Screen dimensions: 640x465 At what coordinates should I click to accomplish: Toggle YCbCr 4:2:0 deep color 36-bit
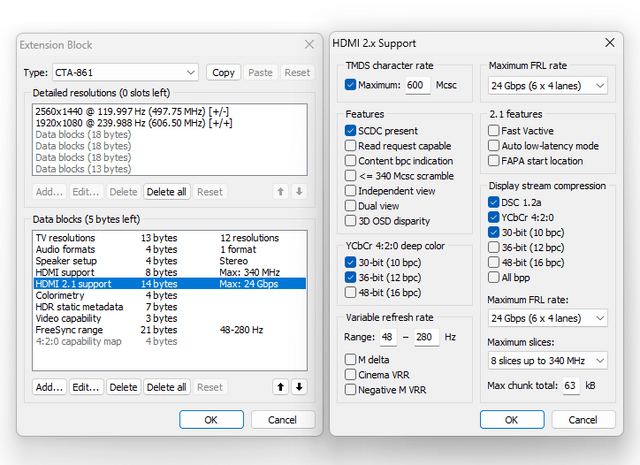pos(350,277)
